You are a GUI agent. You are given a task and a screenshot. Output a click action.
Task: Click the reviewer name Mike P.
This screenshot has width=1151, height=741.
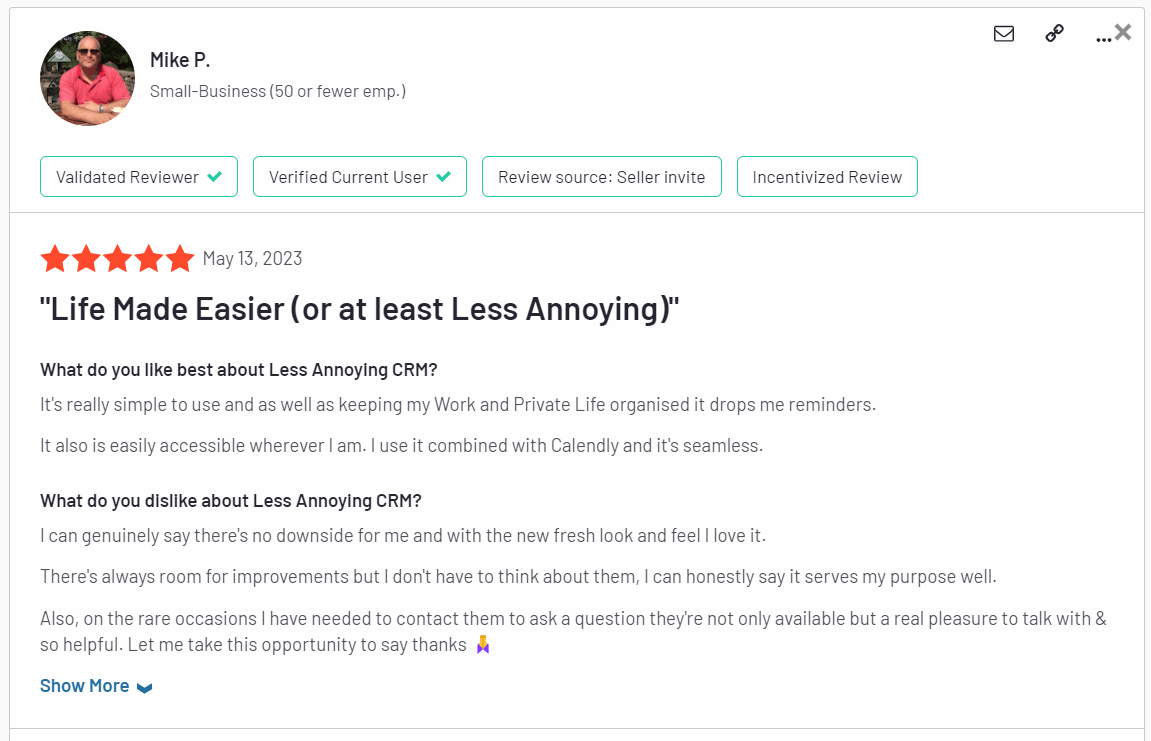tap(180, 59)
